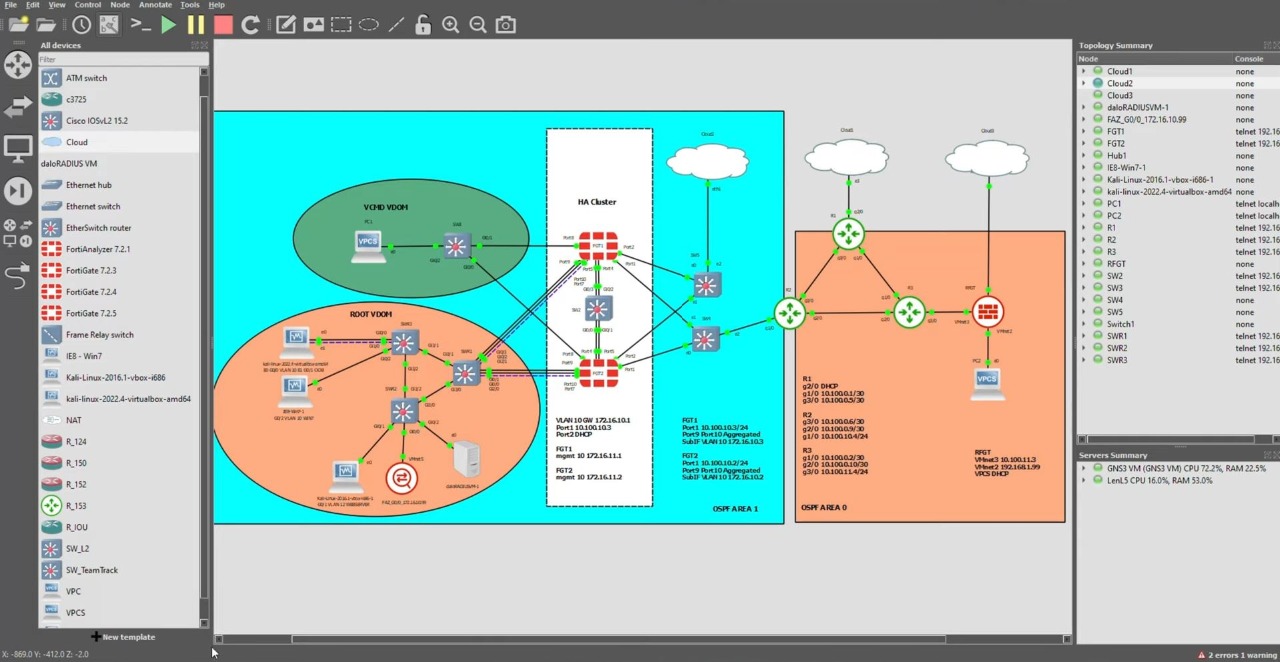Image resolution: width=1280 pixels, height=662 pixels.
Task: Expand LenL5 entry in Servers Summary
Action: tap(1083, 480)
